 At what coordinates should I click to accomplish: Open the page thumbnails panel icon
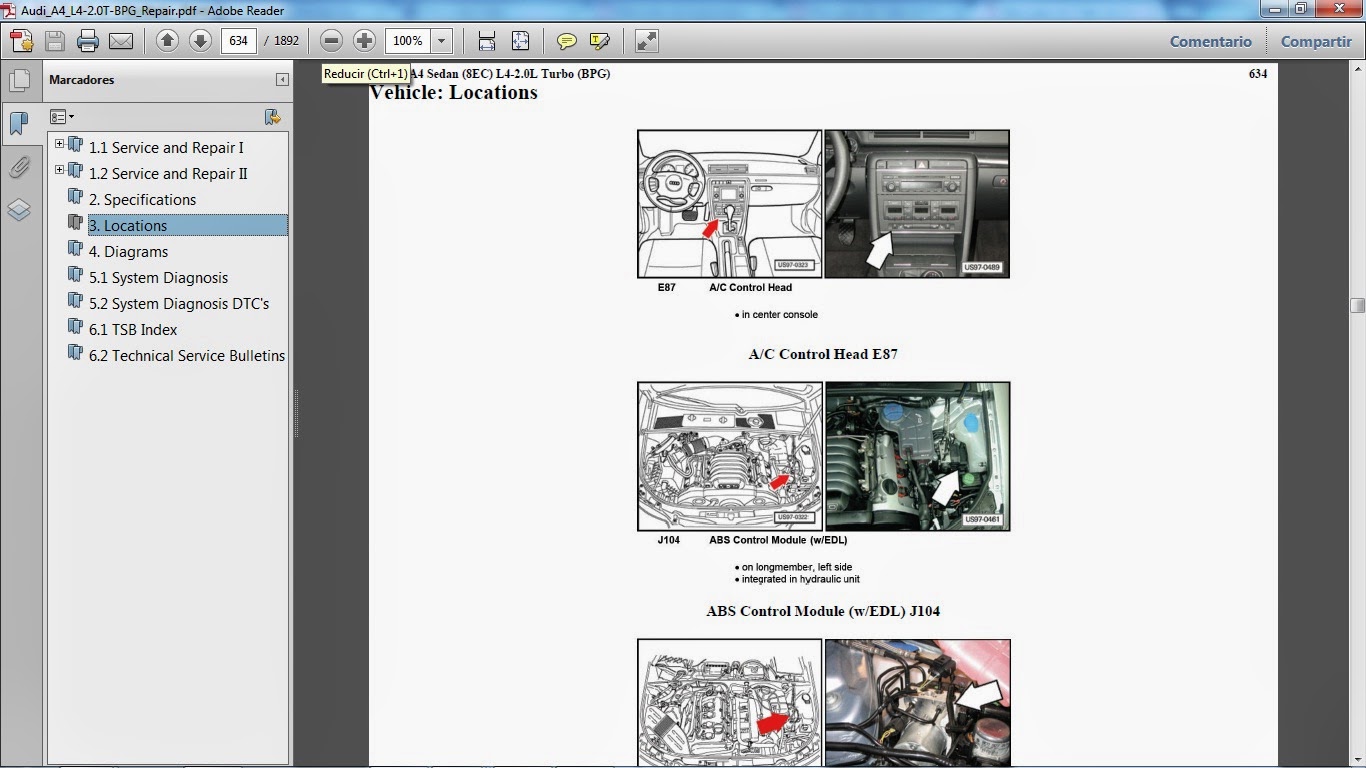(19, 81)
